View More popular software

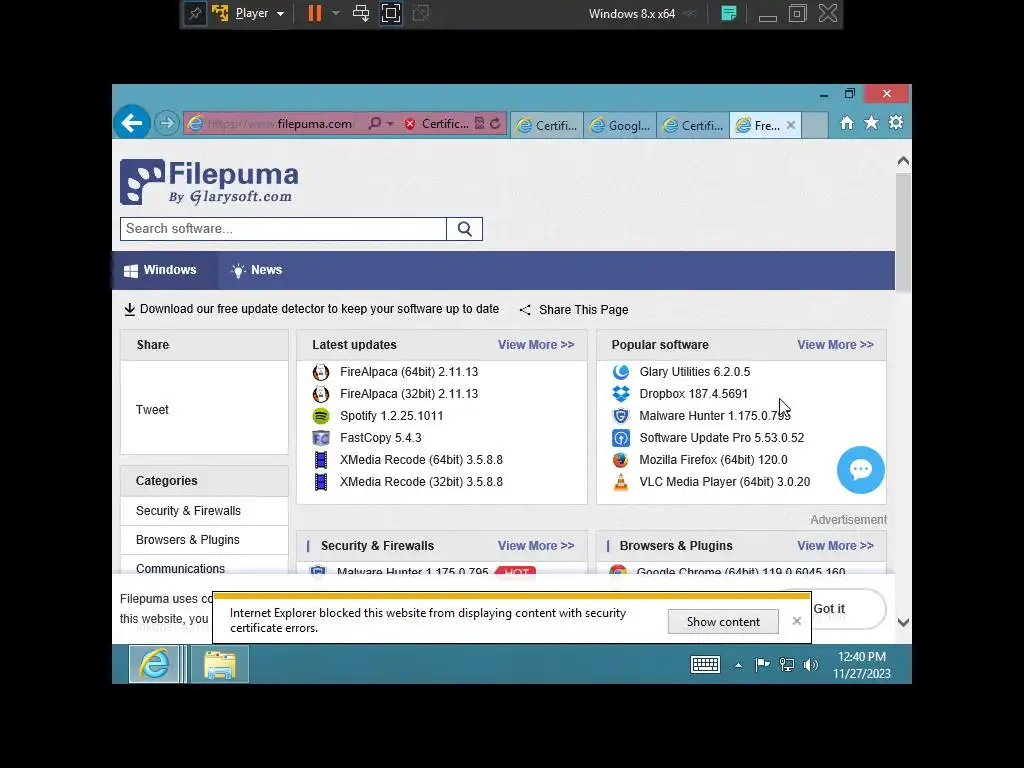click(x=835, y=345)
